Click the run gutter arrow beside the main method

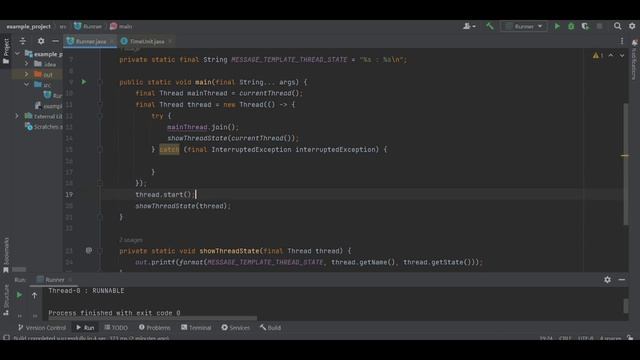pyautogui.click(x=84, y=82)
